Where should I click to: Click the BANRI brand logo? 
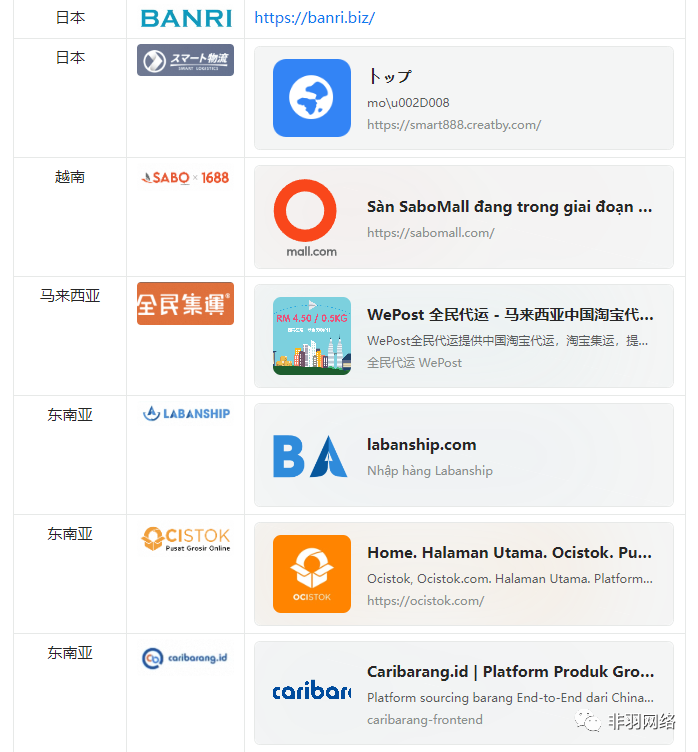click(186, 18)
